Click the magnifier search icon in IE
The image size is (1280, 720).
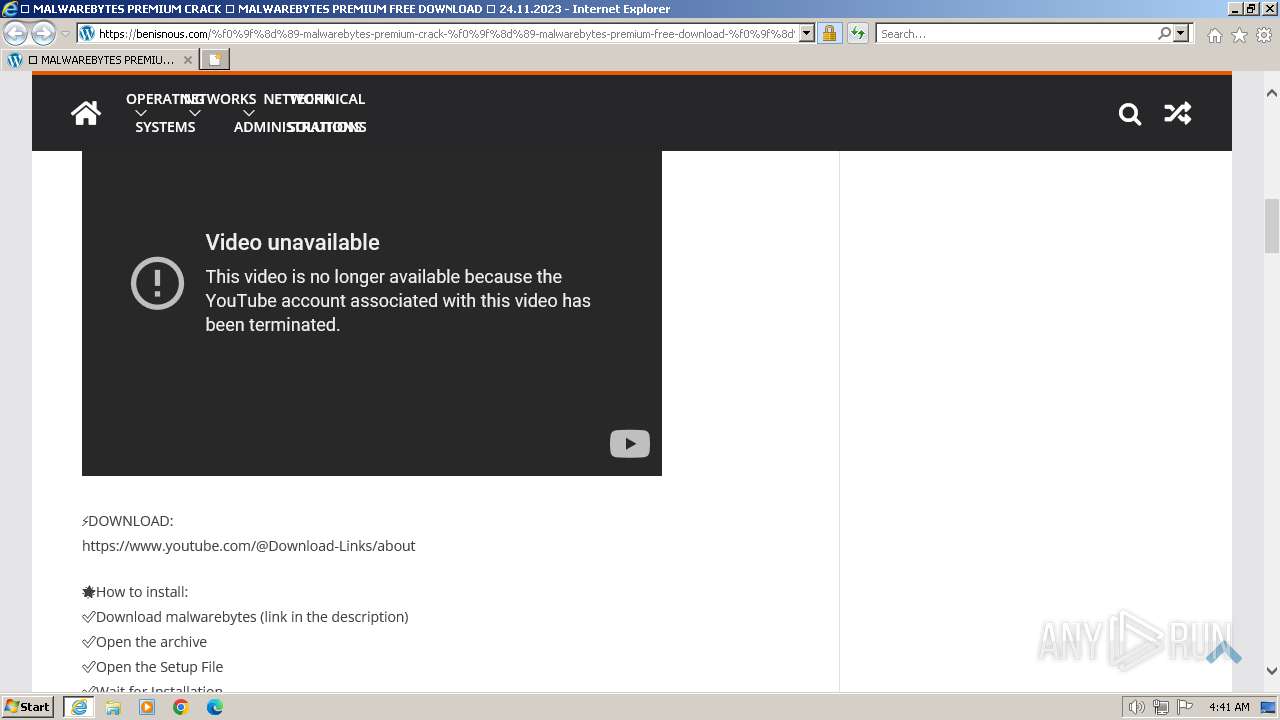point(1164,34)
